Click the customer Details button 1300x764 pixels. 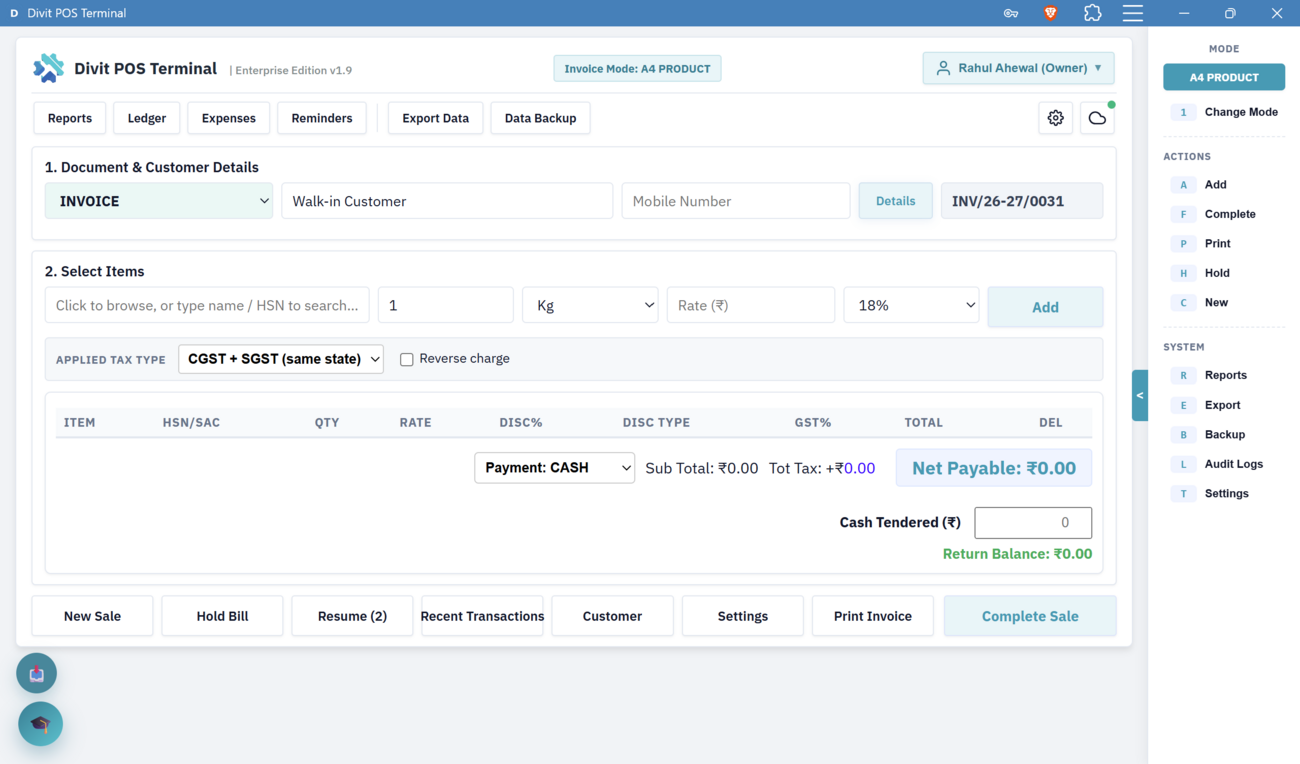895,201
